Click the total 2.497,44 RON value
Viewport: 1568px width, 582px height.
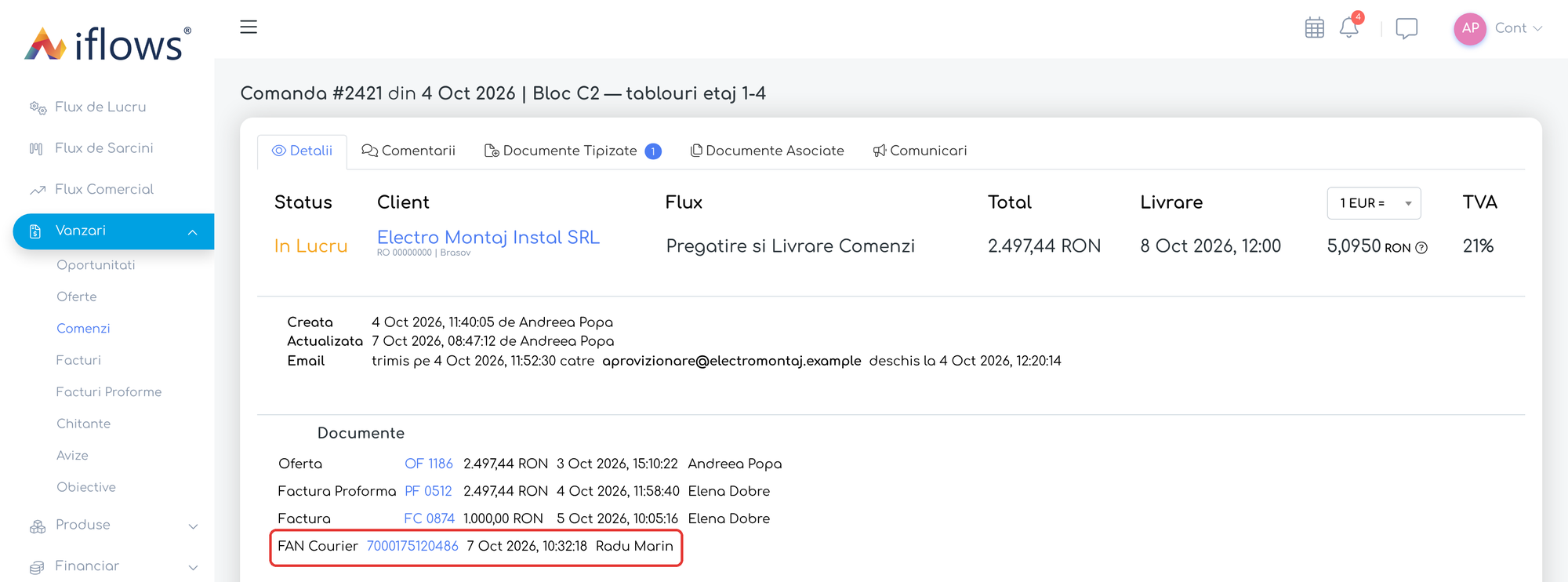1044,246
